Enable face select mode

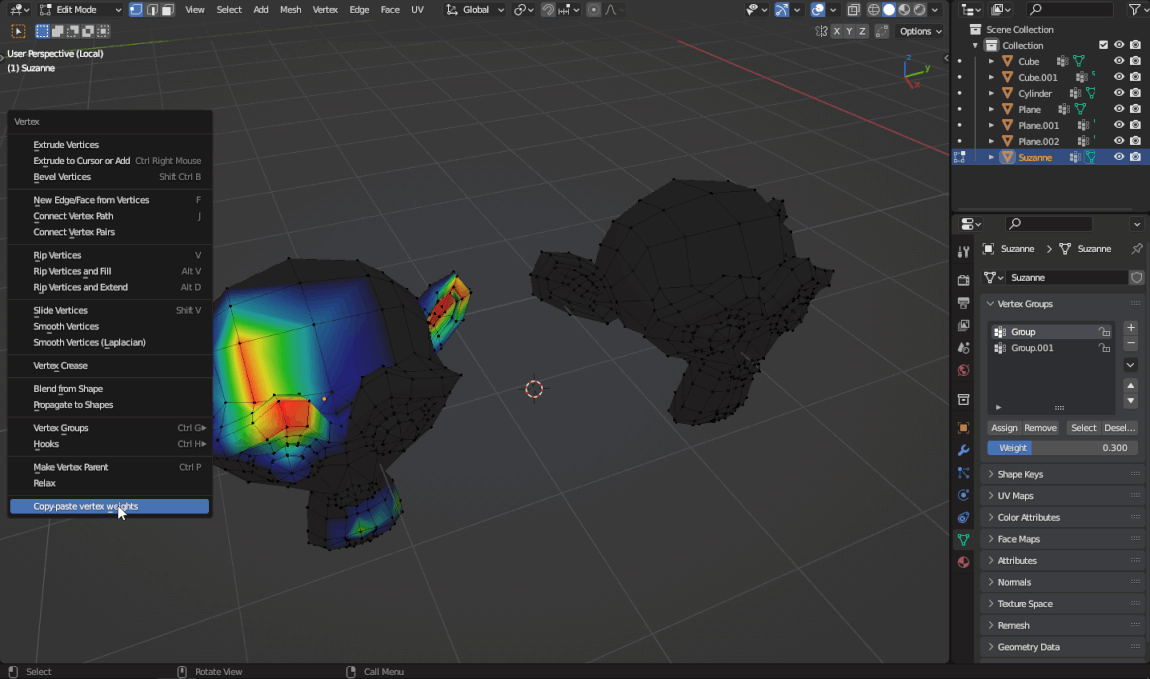point(168,10)
